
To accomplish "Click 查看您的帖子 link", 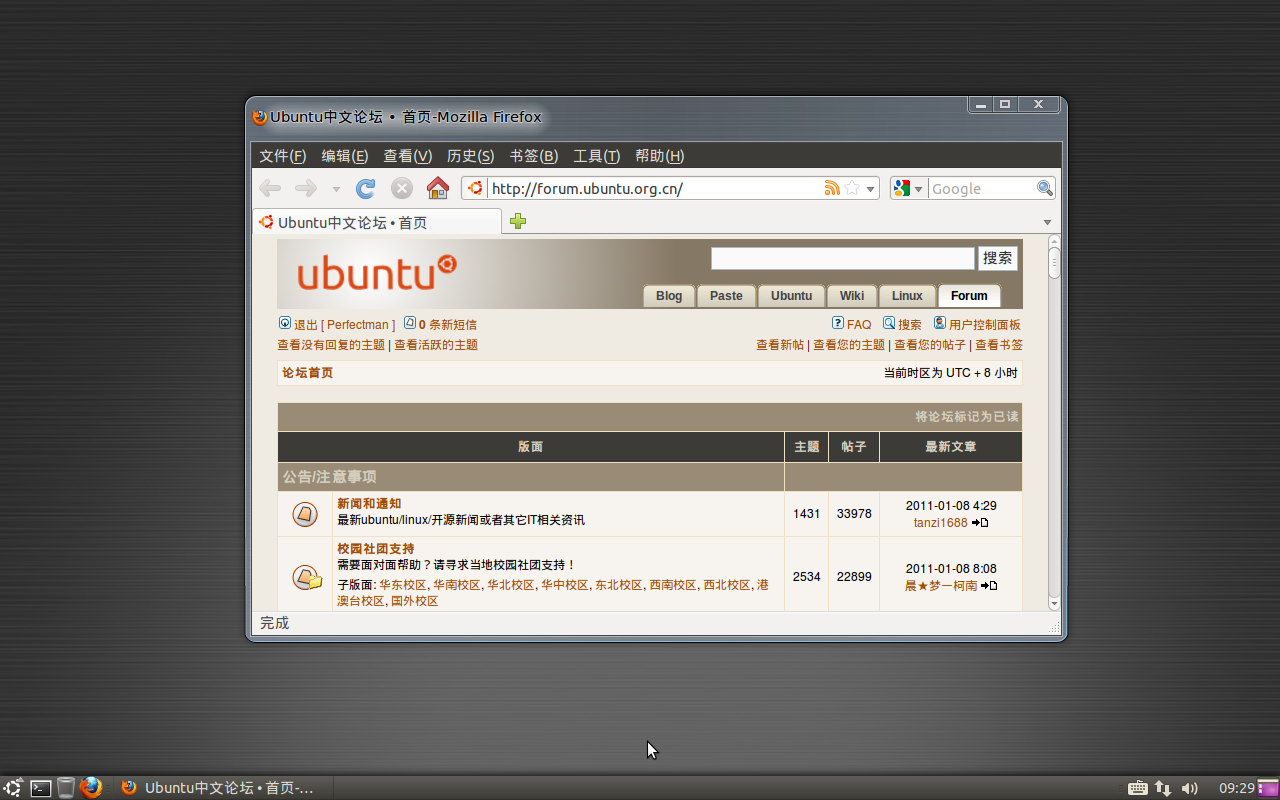I will click(930, 345).
